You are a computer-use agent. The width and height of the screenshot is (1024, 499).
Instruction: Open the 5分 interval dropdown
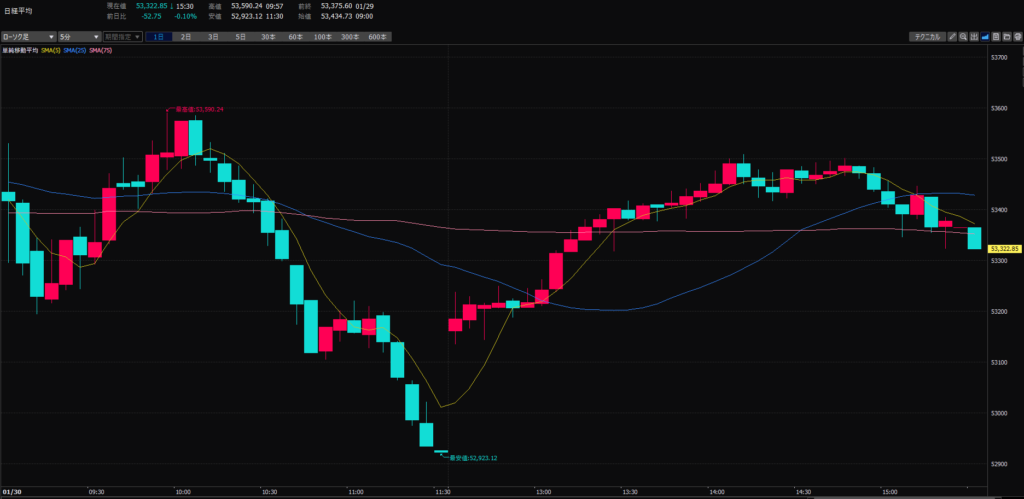pos(79,37)
